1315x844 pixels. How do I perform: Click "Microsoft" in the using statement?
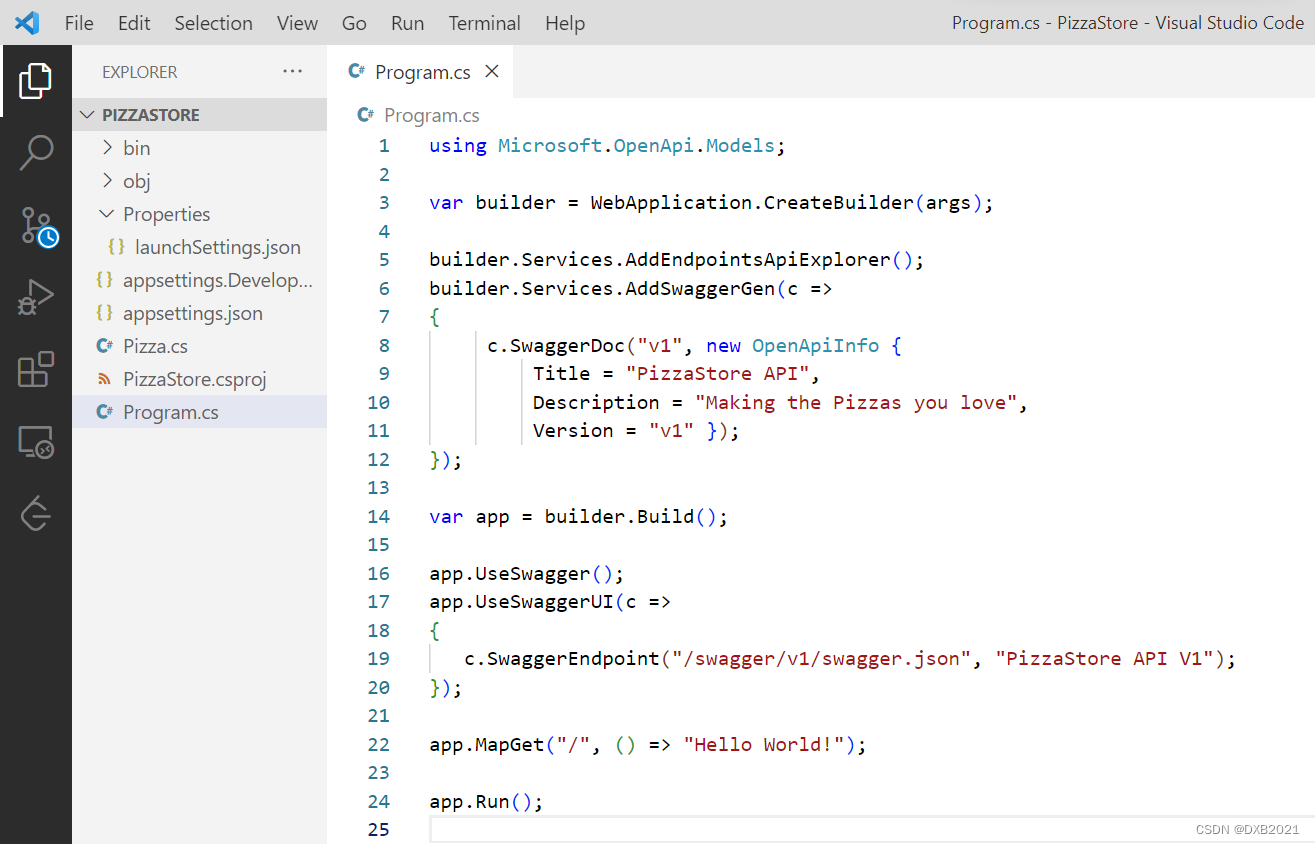(x=550, y=146)
